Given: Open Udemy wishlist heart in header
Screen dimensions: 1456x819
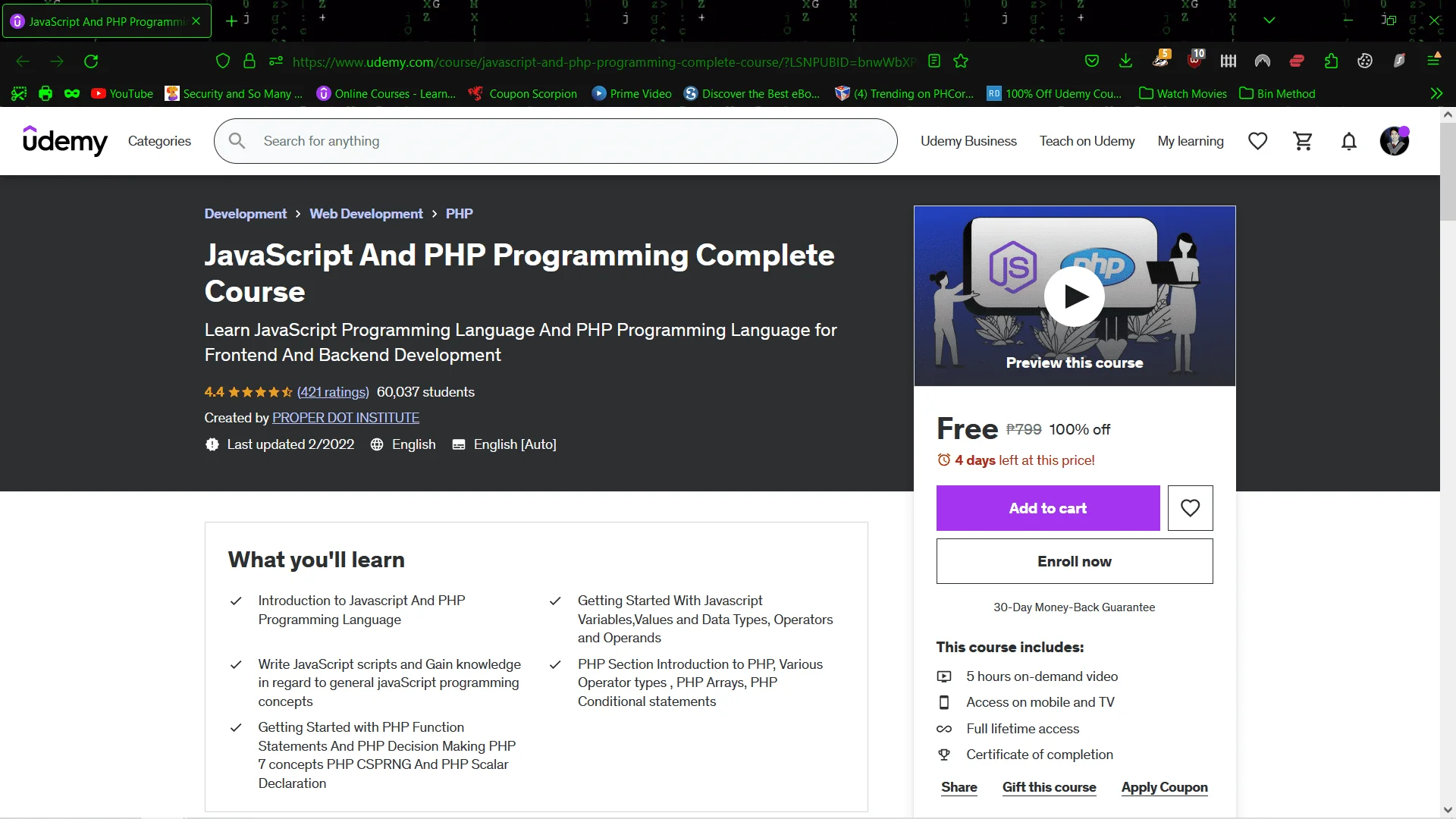Looking at the screenshot, I should [1257, 141].
